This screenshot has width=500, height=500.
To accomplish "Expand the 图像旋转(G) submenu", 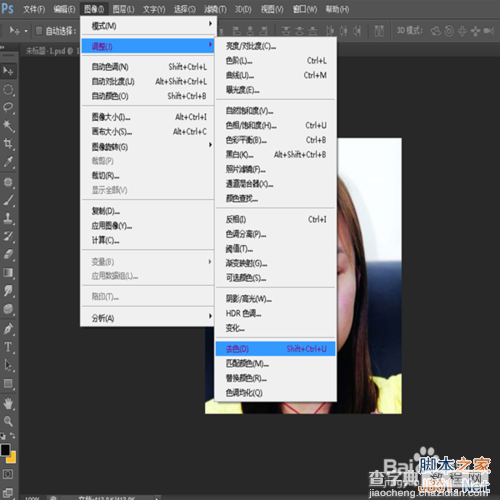I will click(149, 146).
